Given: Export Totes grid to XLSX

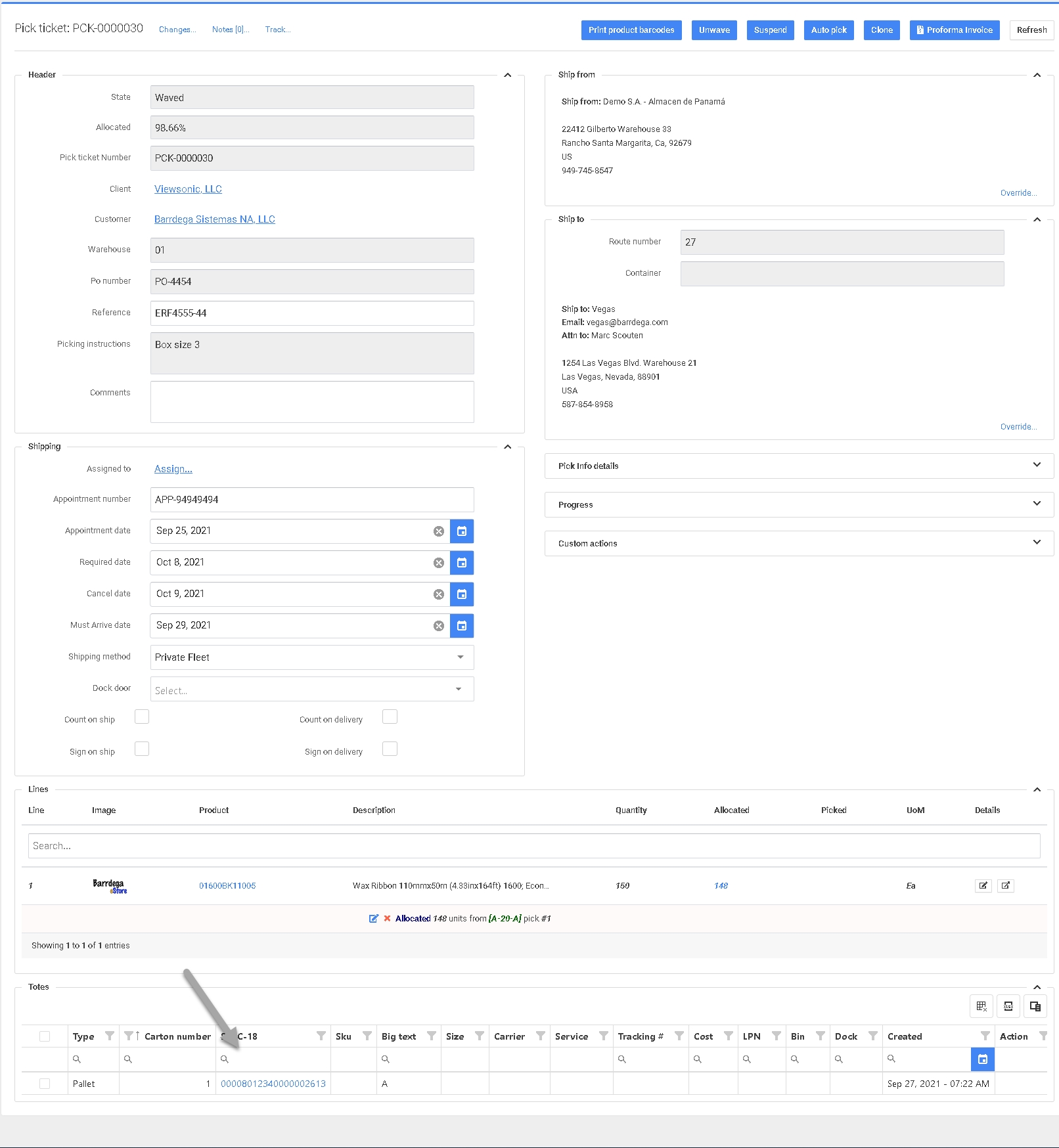Looking at the screenshot, I should (x=1008, y=1006).
